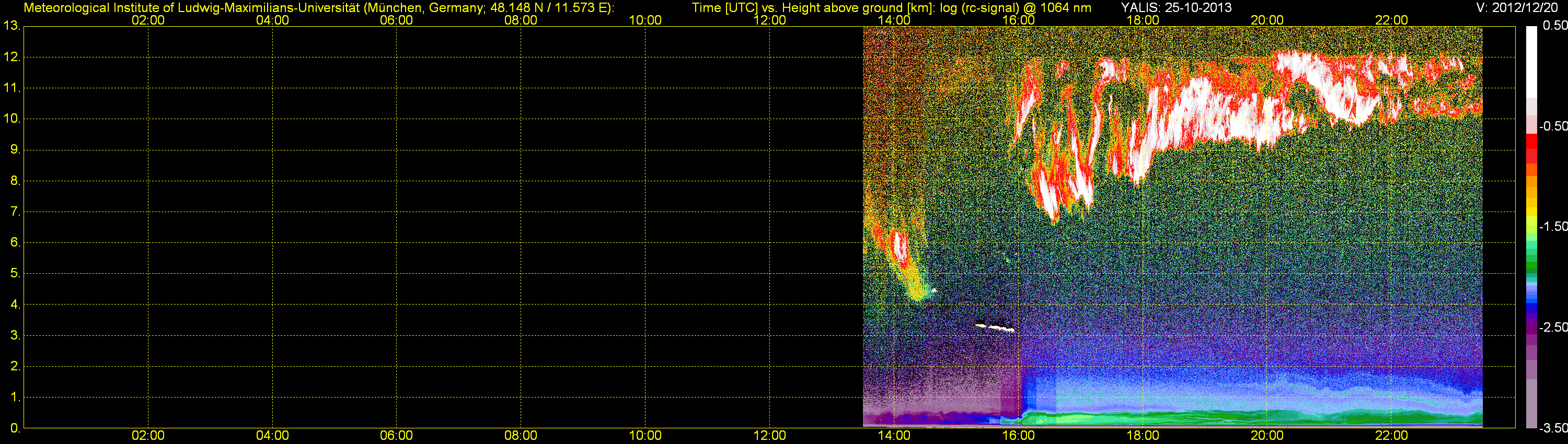Click the 08:00 label on the bottom time axis
Screen dimensions: 1568x444
click(x=521, y=436)
